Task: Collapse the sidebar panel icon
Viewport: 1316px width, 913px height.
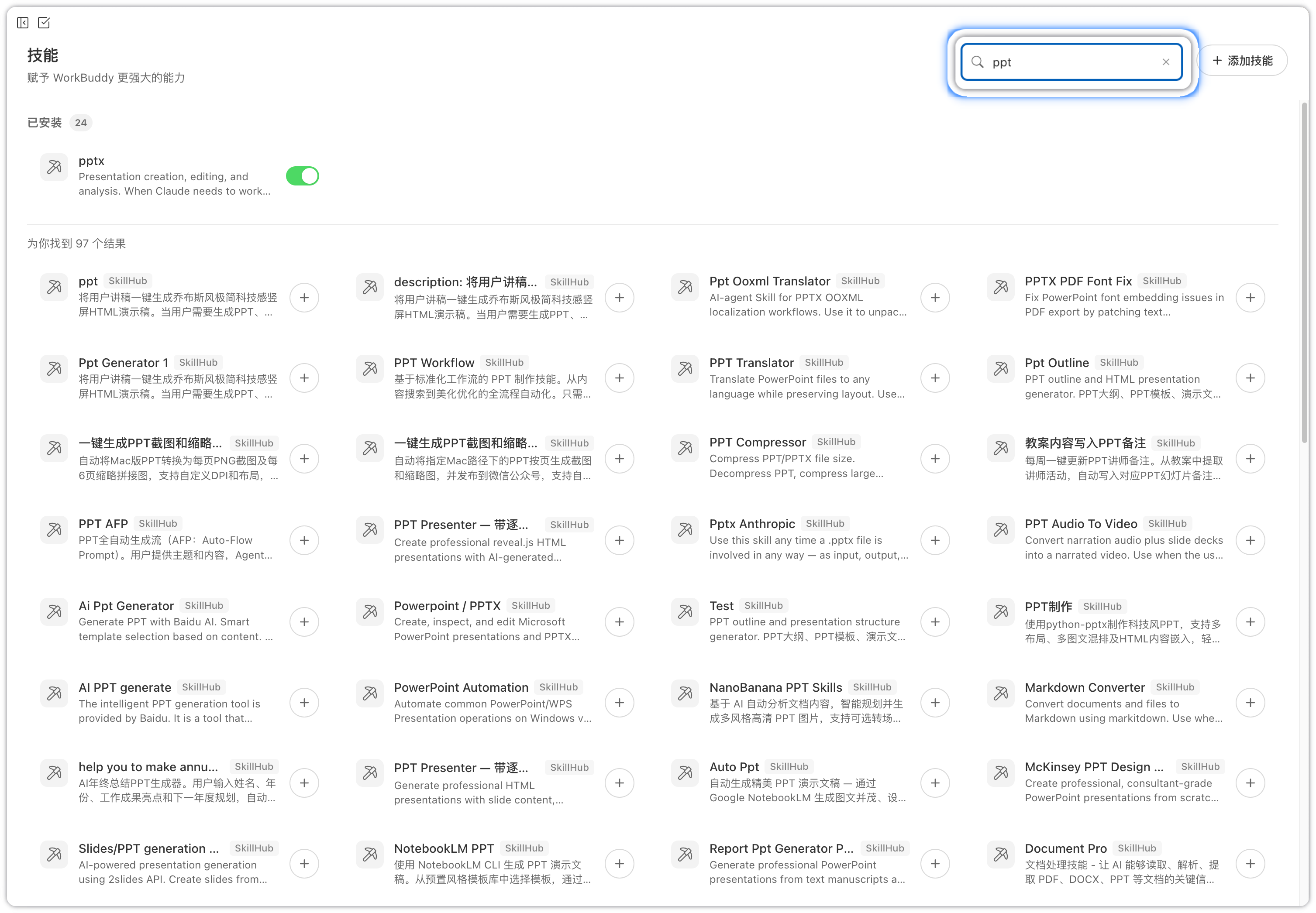Action: (23, 23)
